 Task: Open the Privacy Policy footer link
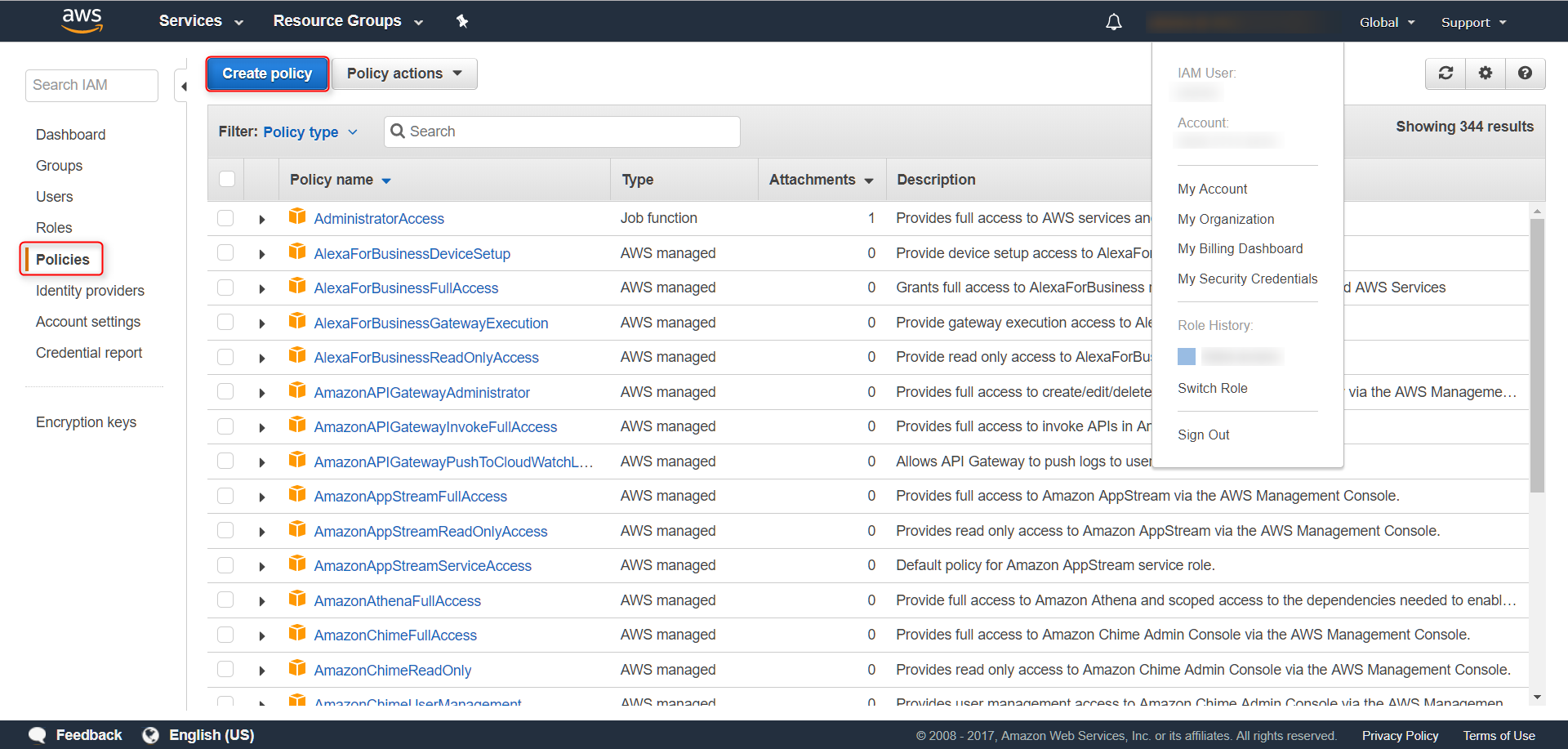[1400, 736]
